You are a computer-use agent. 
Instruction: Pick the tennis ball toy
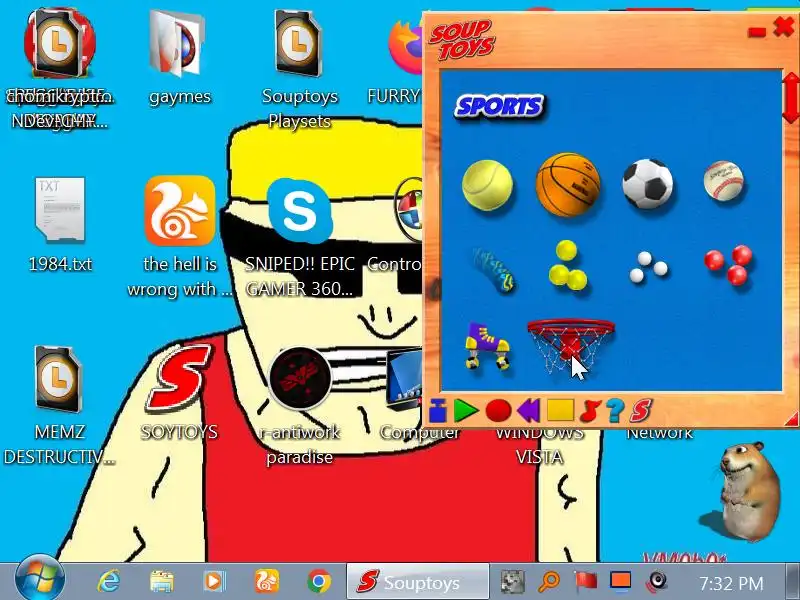point(487,185)
